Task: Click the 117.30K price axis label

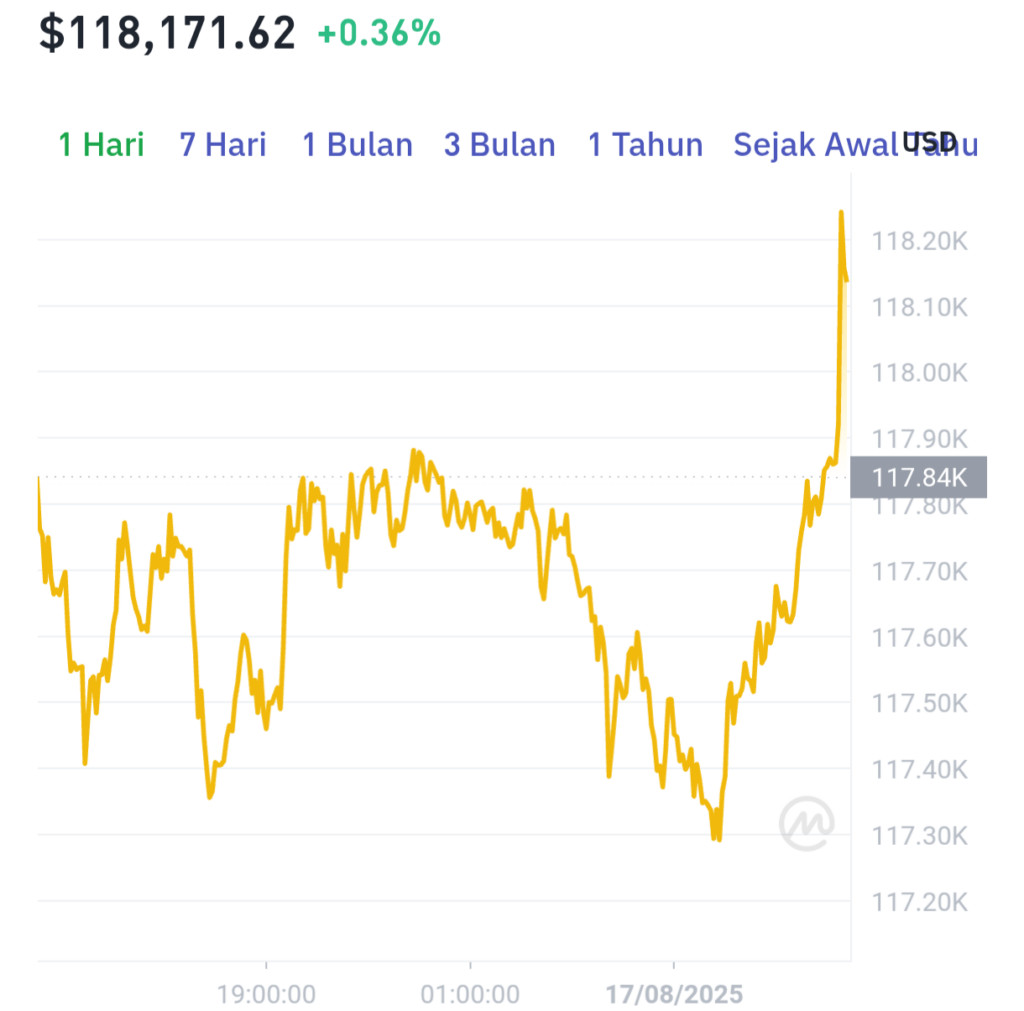Action: 920,835
